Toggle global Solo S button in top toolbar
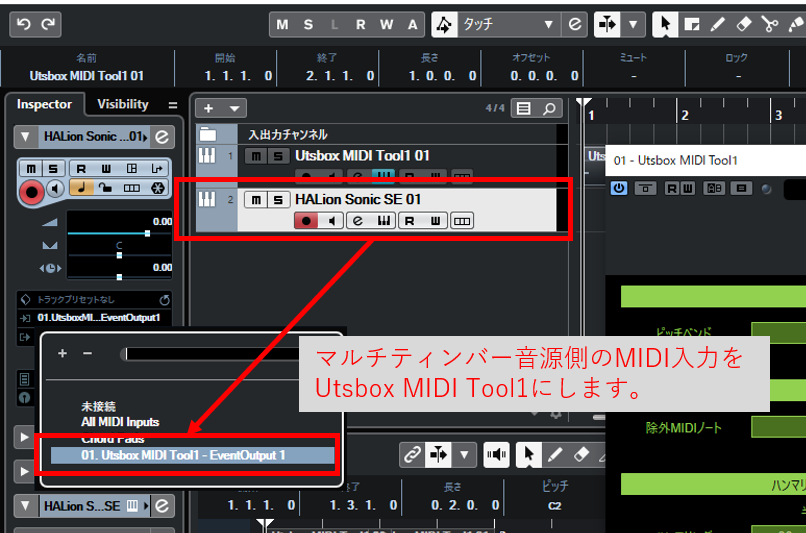The height and width of the screenshot is (533, 806). pyautogui.click(x=308, y=24)
